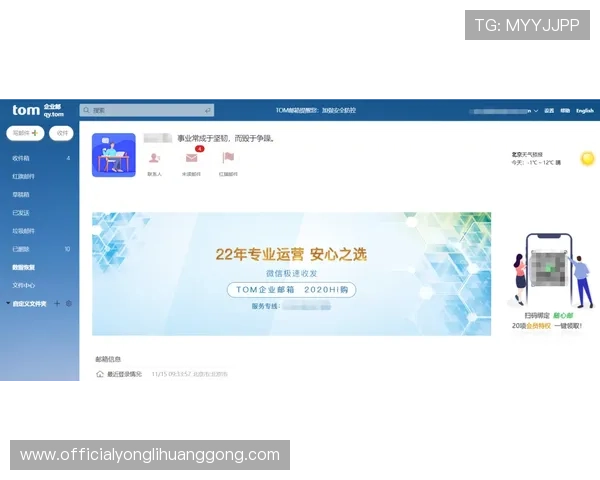Collapse the 自定义文件夹 custom folders triangle
This screenshot has height=480, width=600.
click(x=8, y=303)
